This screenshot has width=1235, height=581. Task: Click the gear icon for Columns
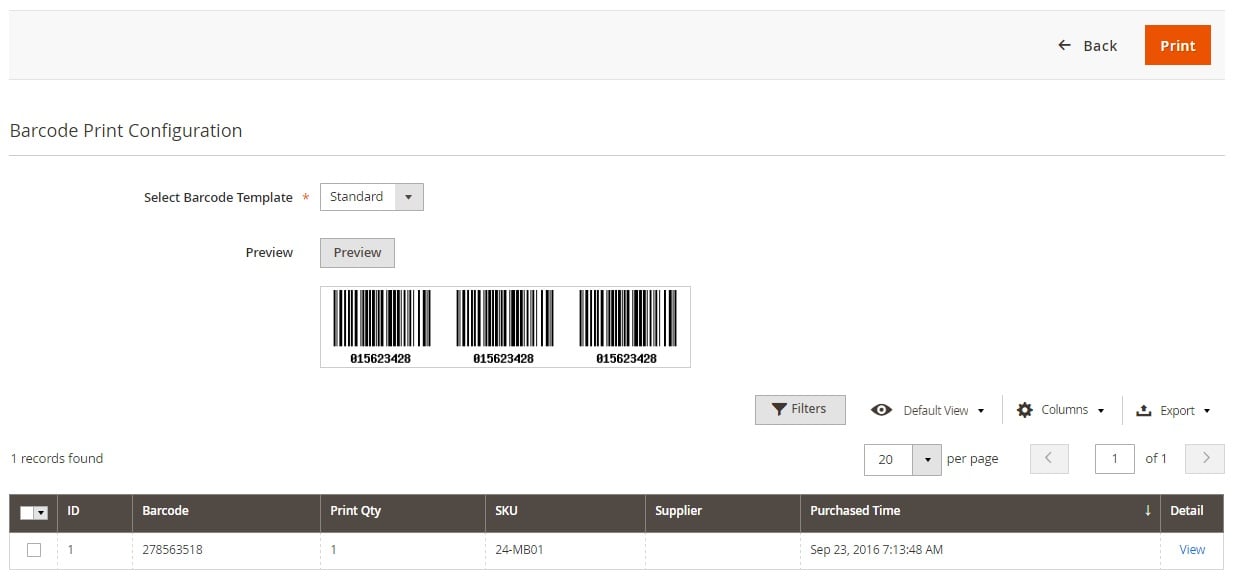click(1025, 410)
